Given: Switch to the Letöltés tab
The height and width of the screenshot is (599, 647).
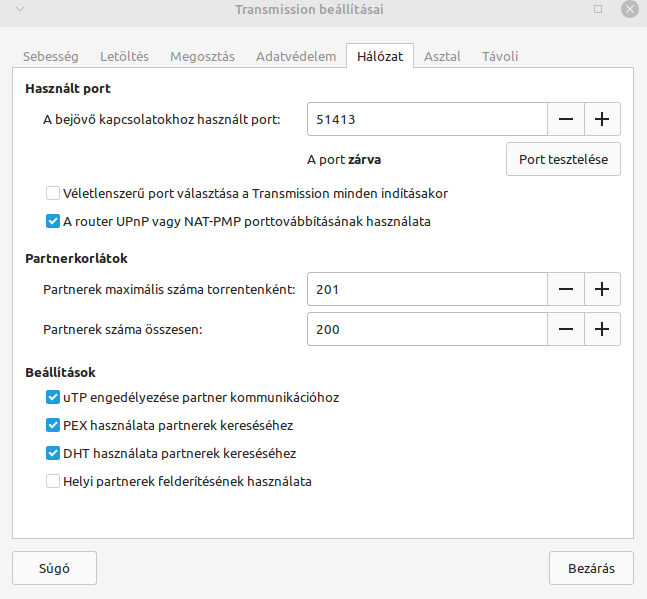Looking at the screenshot, I should click(x=124, y=56).
